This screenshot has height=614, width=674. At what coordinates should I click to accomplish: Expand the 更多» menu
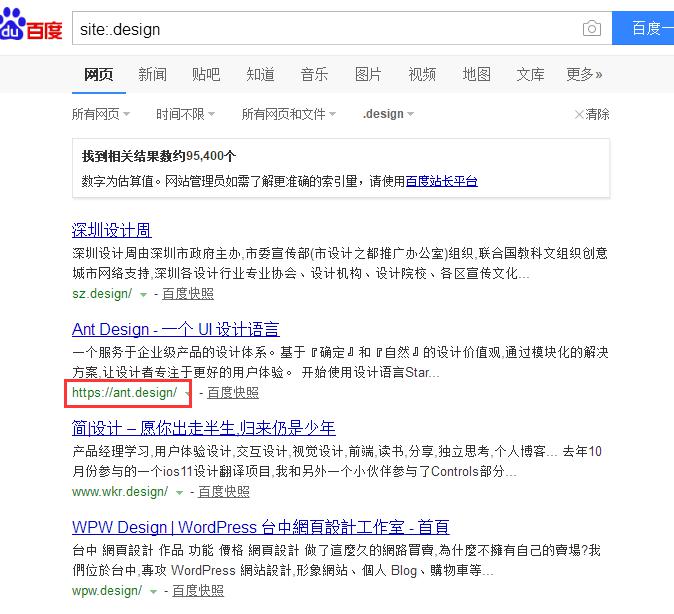[x=584, y=74]
